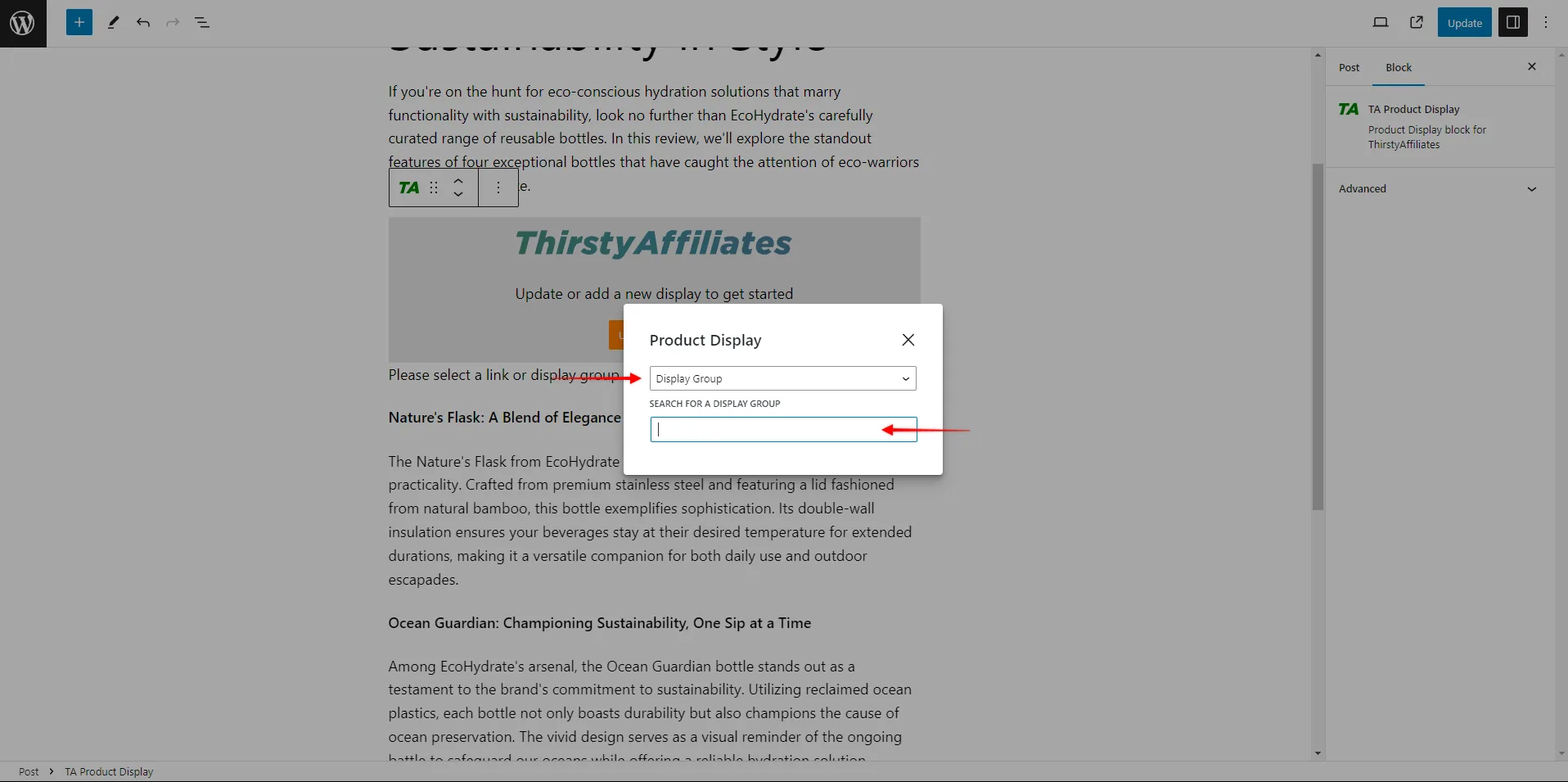Switch to the Block tab
Image resolution: width=1568 pixels, height=782 pixels.
[x=1399, y=67]
